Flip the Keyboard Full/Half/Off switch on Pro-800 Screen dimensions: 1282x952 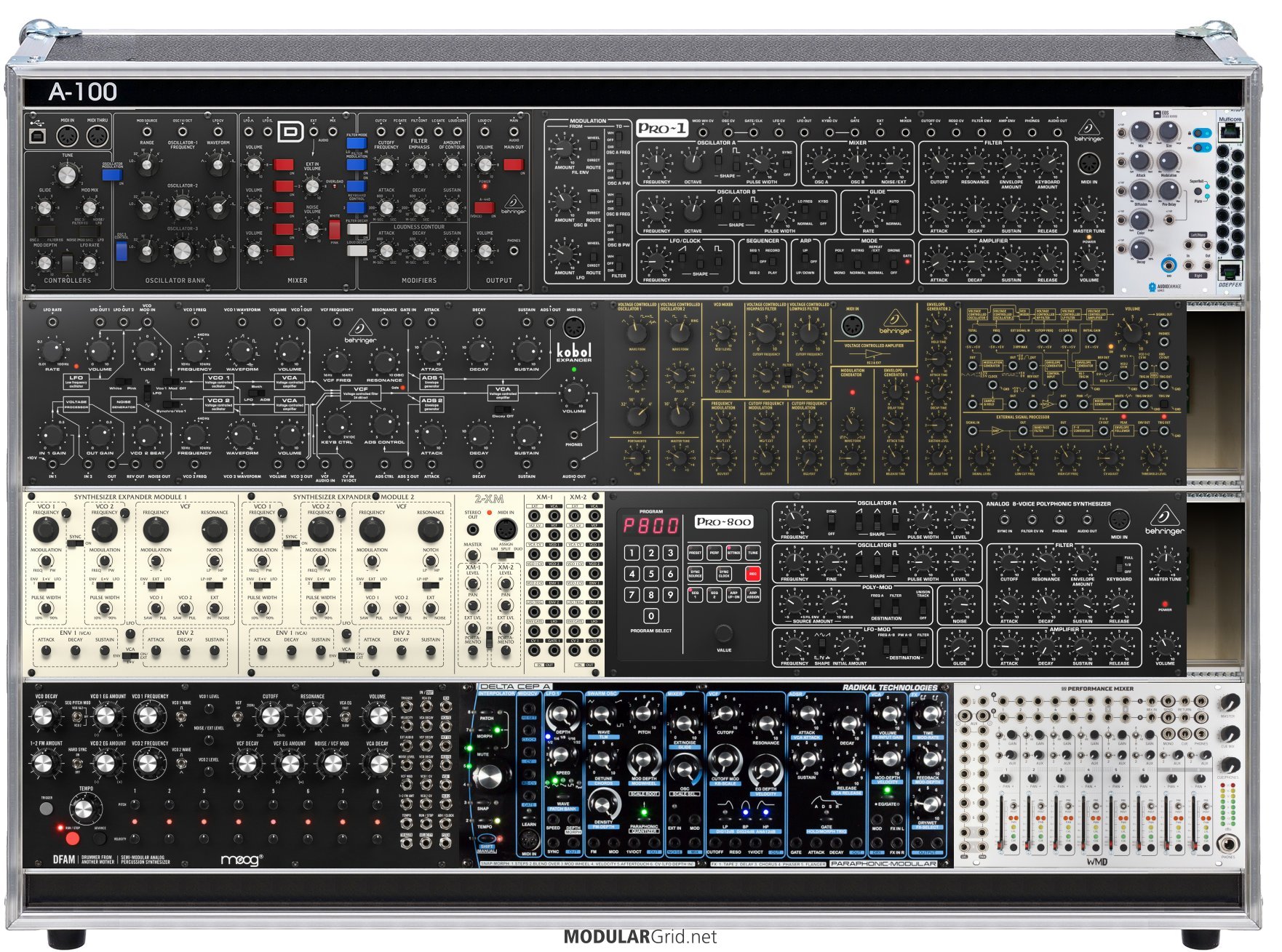1119,564
